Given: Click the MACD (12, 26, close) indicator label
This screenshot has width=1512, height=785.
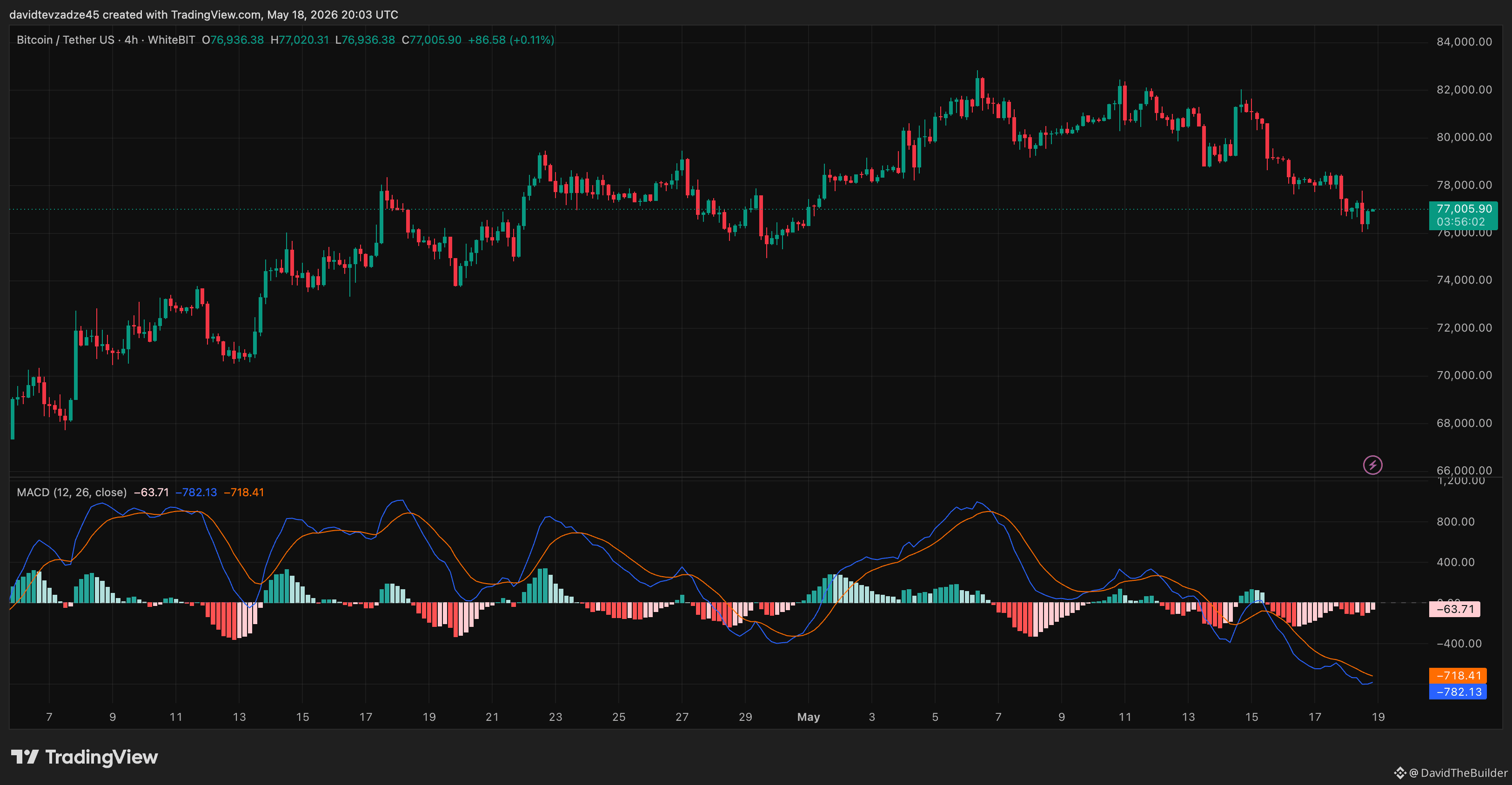Looking at the screenshot, I should [72, 492].
